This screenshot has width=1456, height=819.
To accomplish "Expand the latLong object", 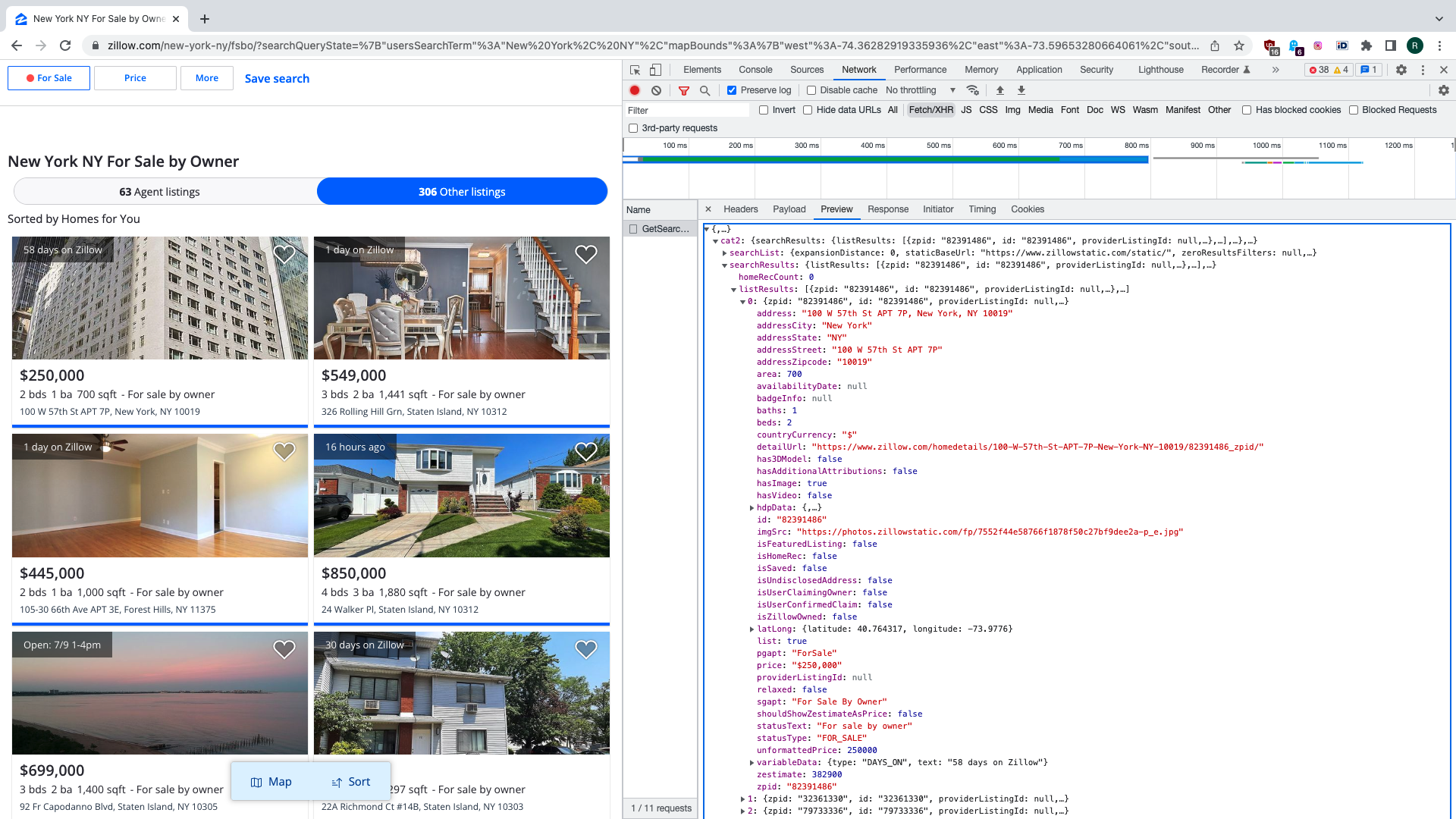I will point(752,629).
